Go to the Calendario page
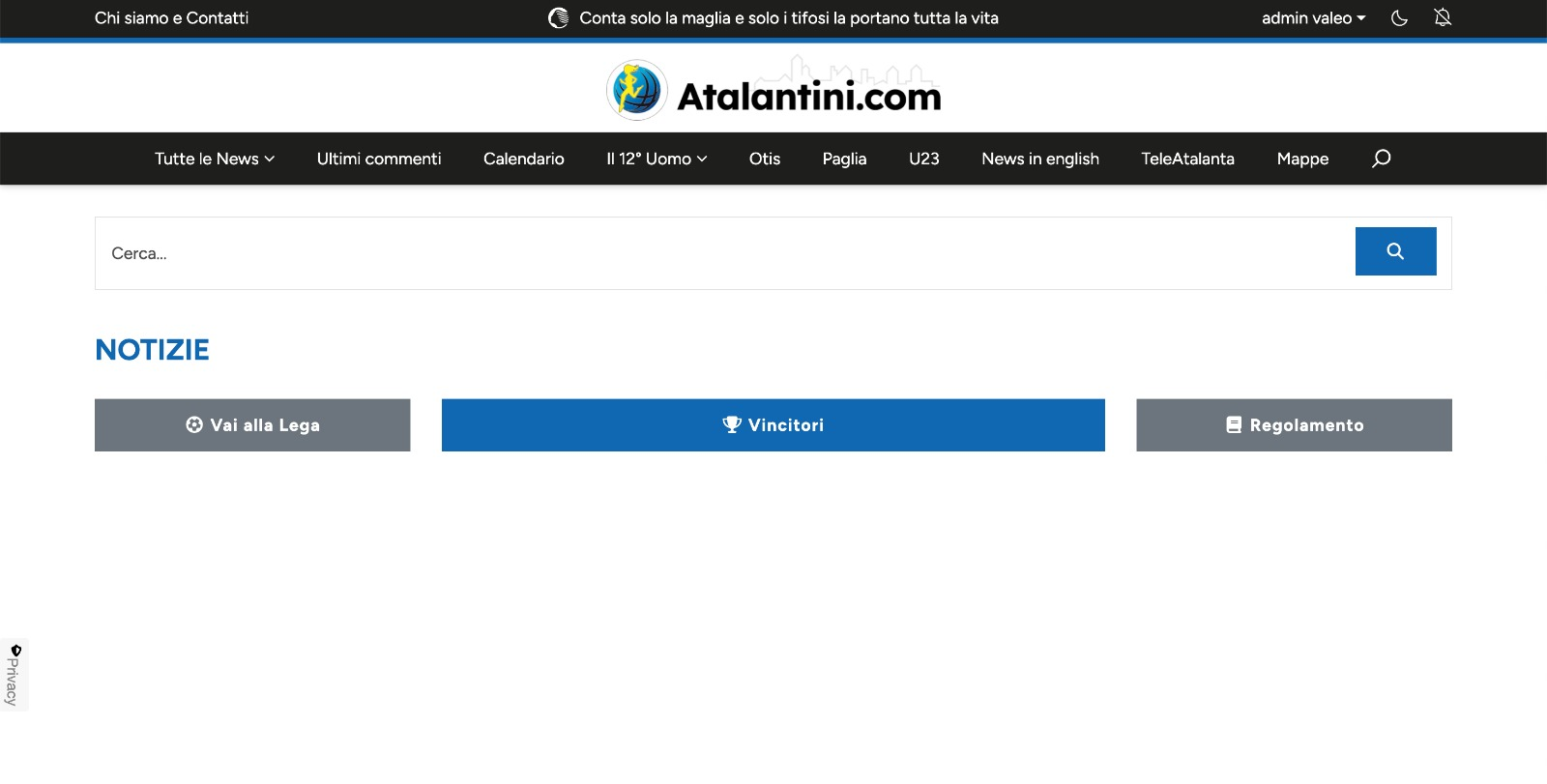Screen dimensions: 1547x784 click(523, 159)
